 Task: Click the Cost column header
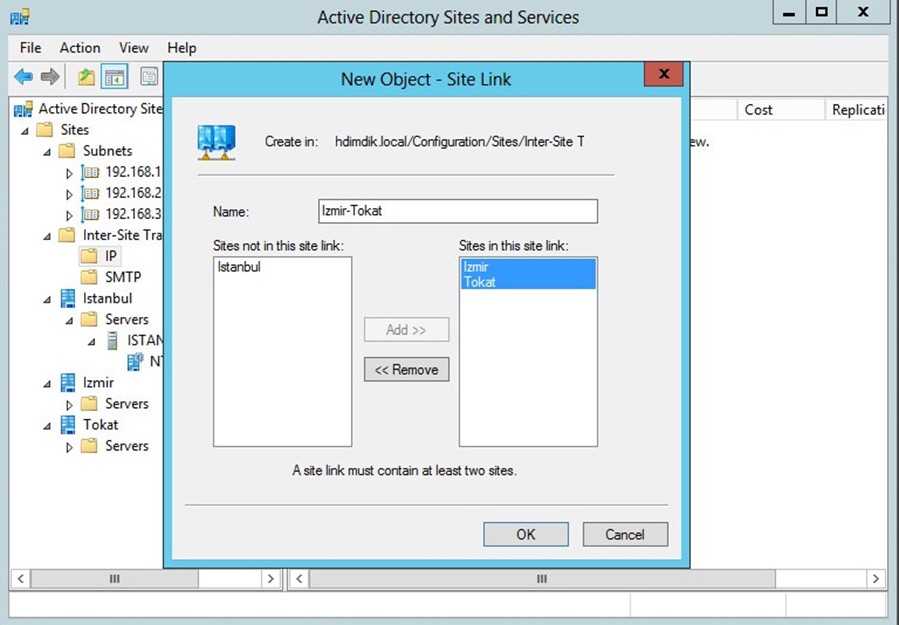pyautogui.click(x=781, y=110)
